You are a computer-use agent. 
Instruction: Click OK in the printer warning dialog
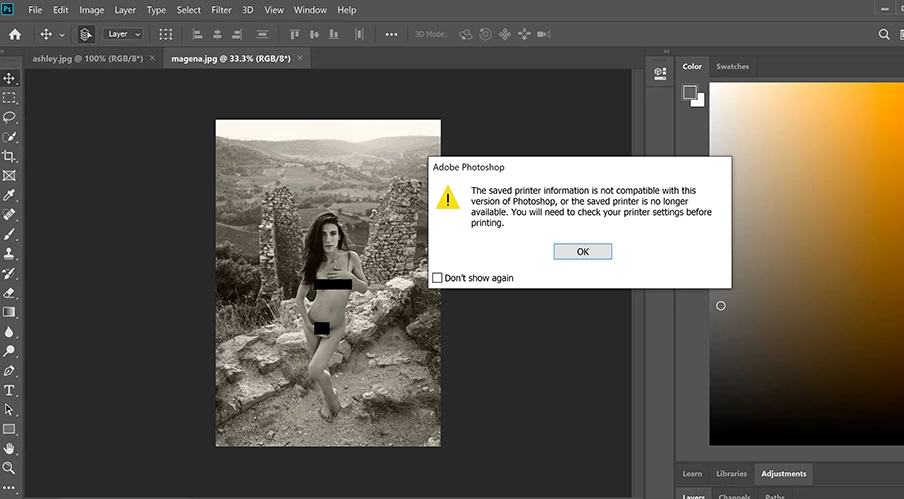pos(582,252)
